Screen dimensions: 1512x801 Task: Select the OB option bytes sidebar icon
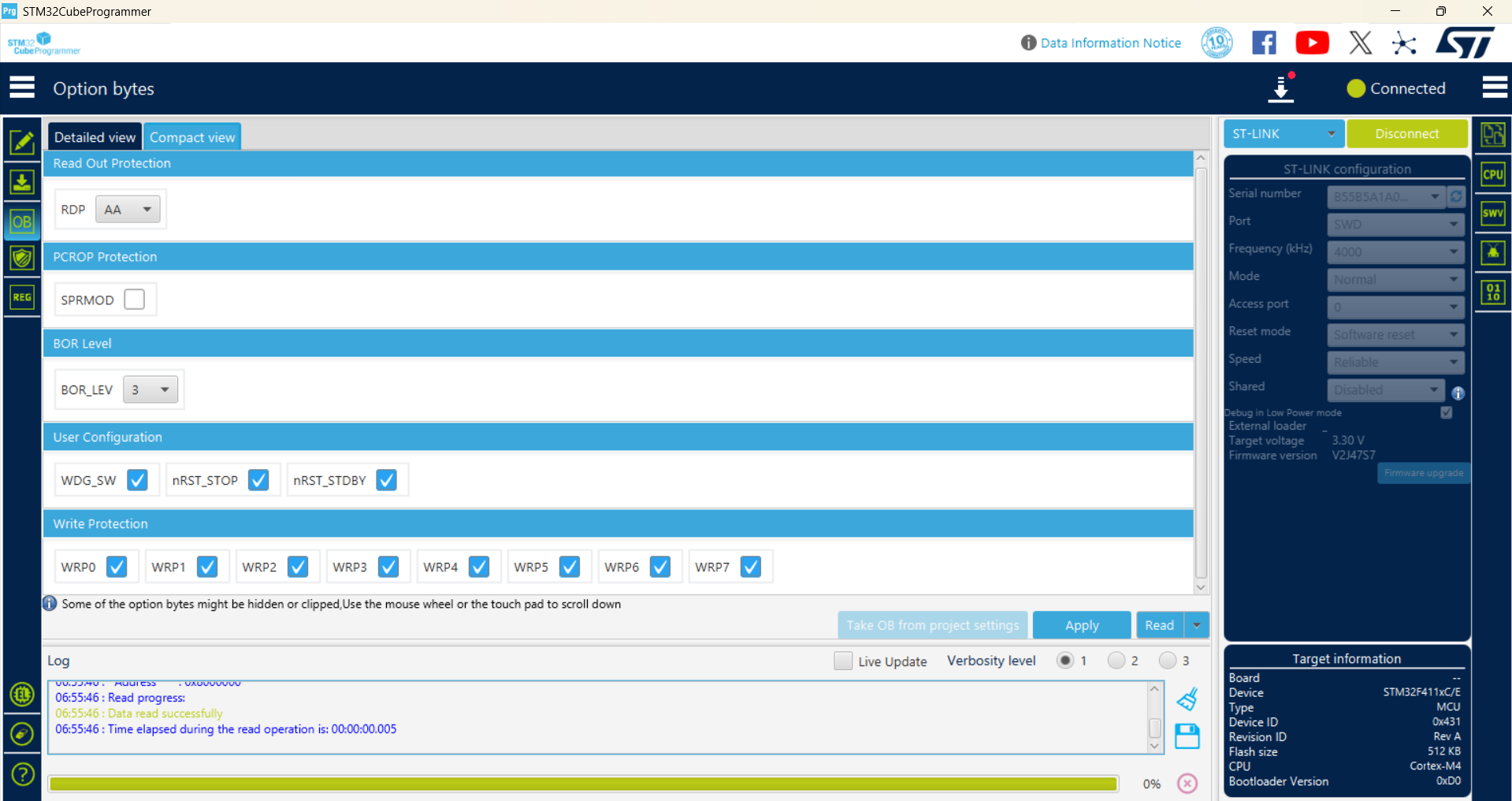click(22, 222)
